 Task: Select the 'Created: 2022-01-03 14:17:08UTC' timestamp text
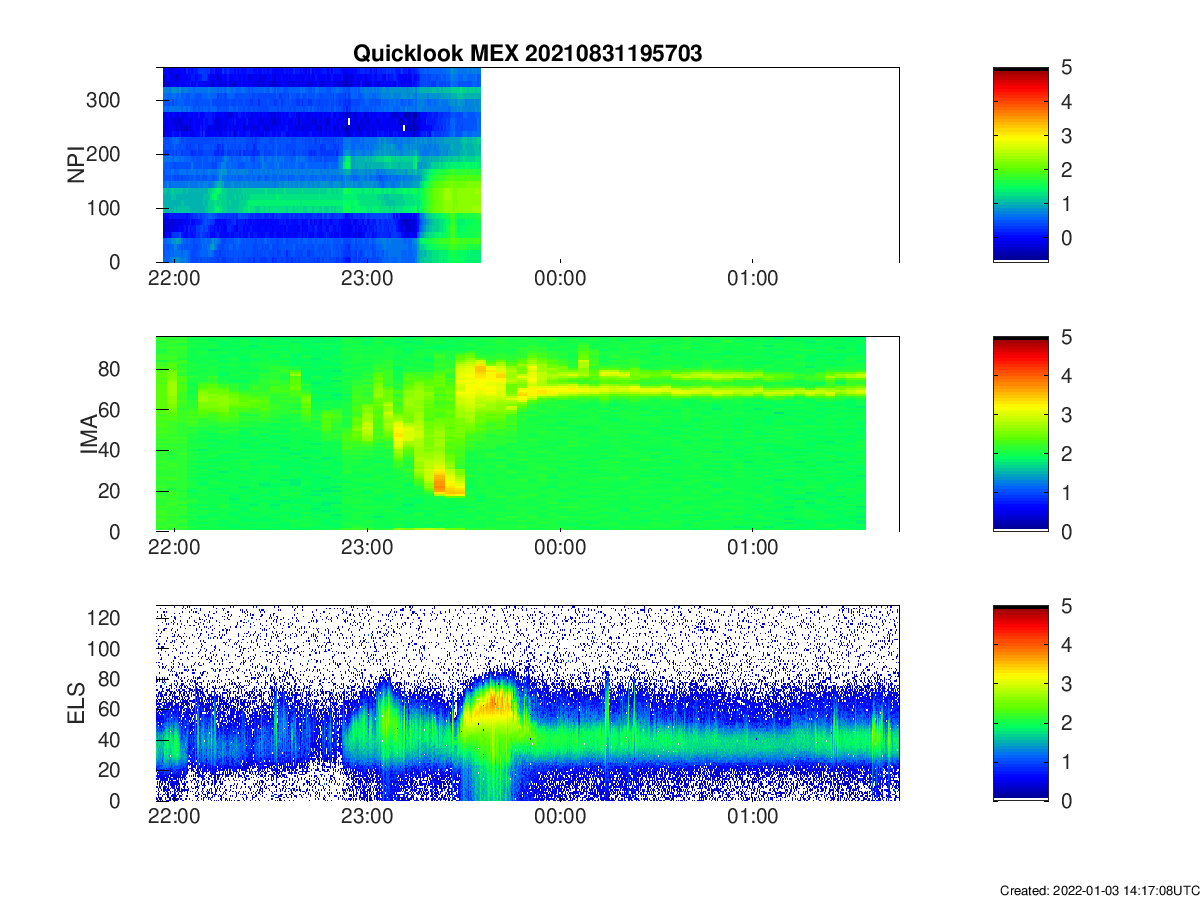tap(1098, 890)
